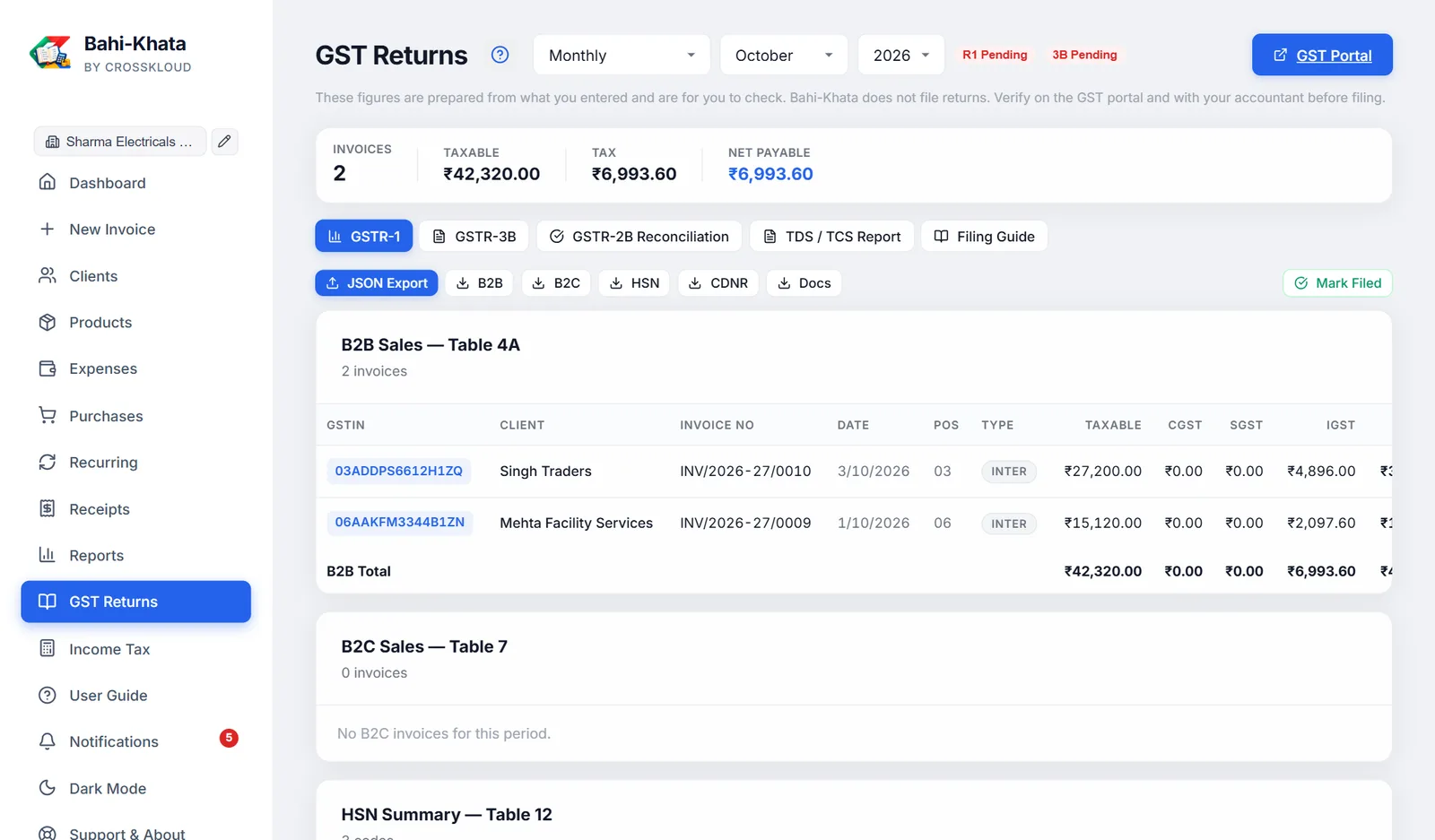
Task: Open the GSTR-2B Reconciliation tab
Action: point(639,237)
